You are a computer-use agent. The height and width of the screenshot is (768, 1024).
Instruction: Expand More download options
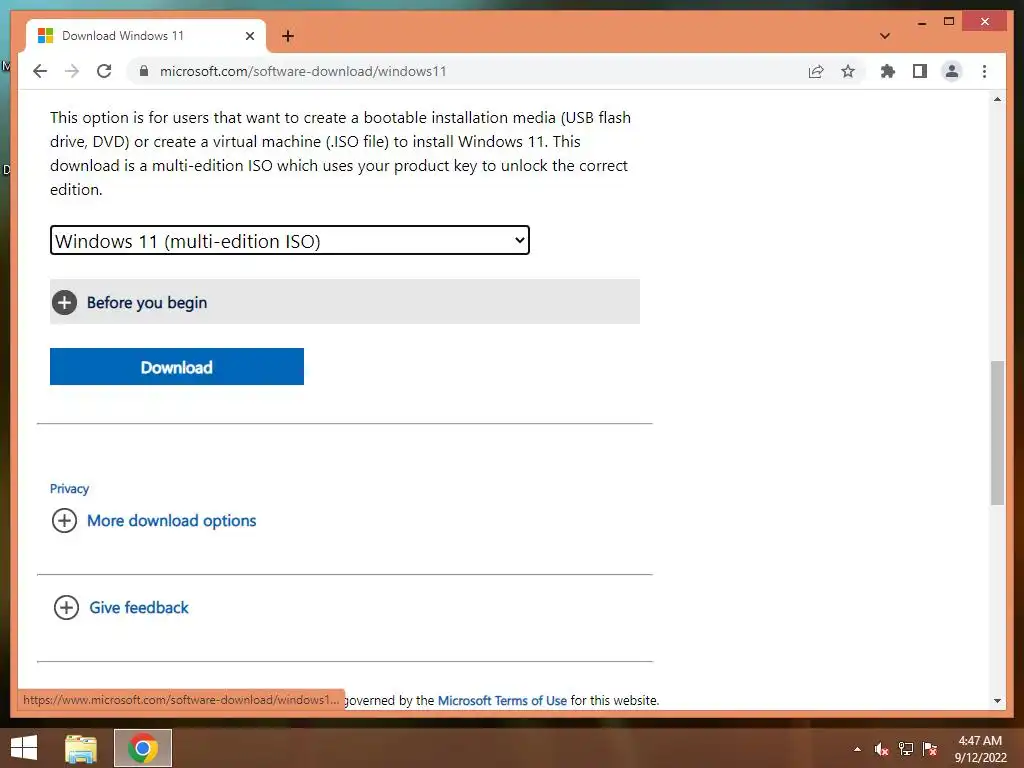coord(154,520)
